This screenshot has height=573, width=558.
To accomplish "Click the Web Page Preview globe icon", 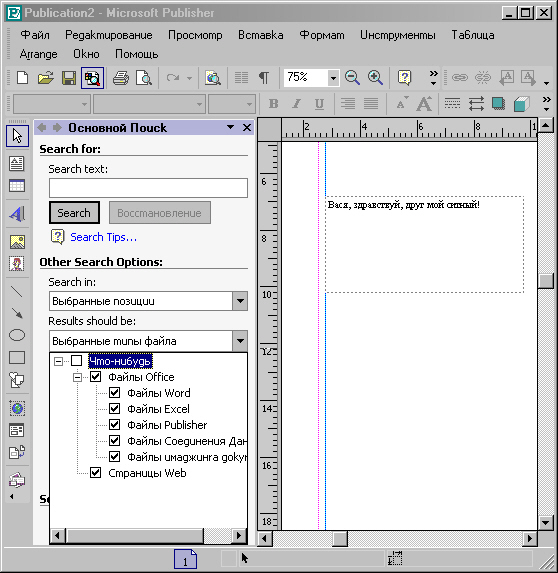I will click(213, 78).
